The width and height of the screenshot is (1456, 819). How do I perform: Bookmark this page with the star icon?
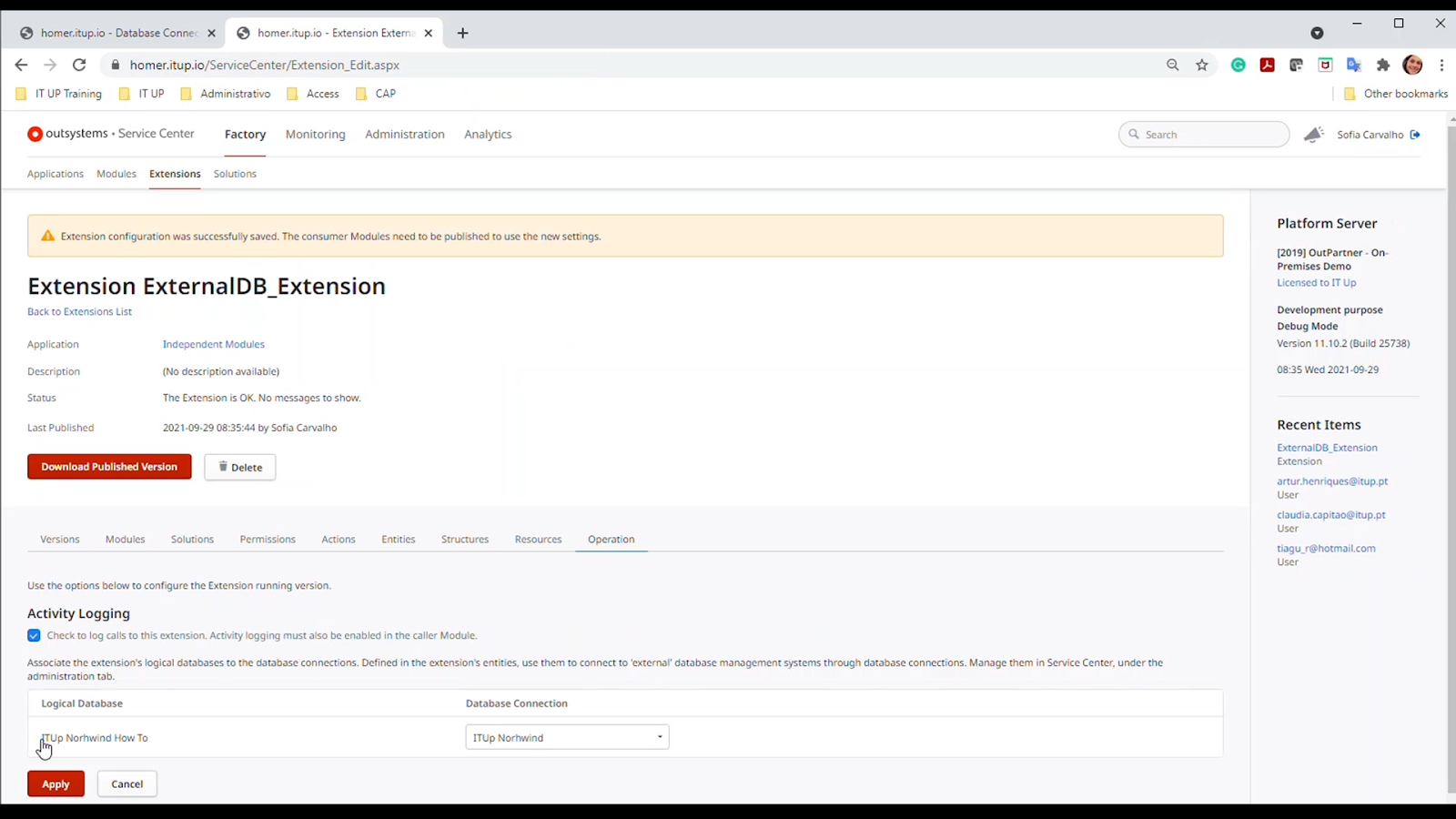pos(1202,65)
